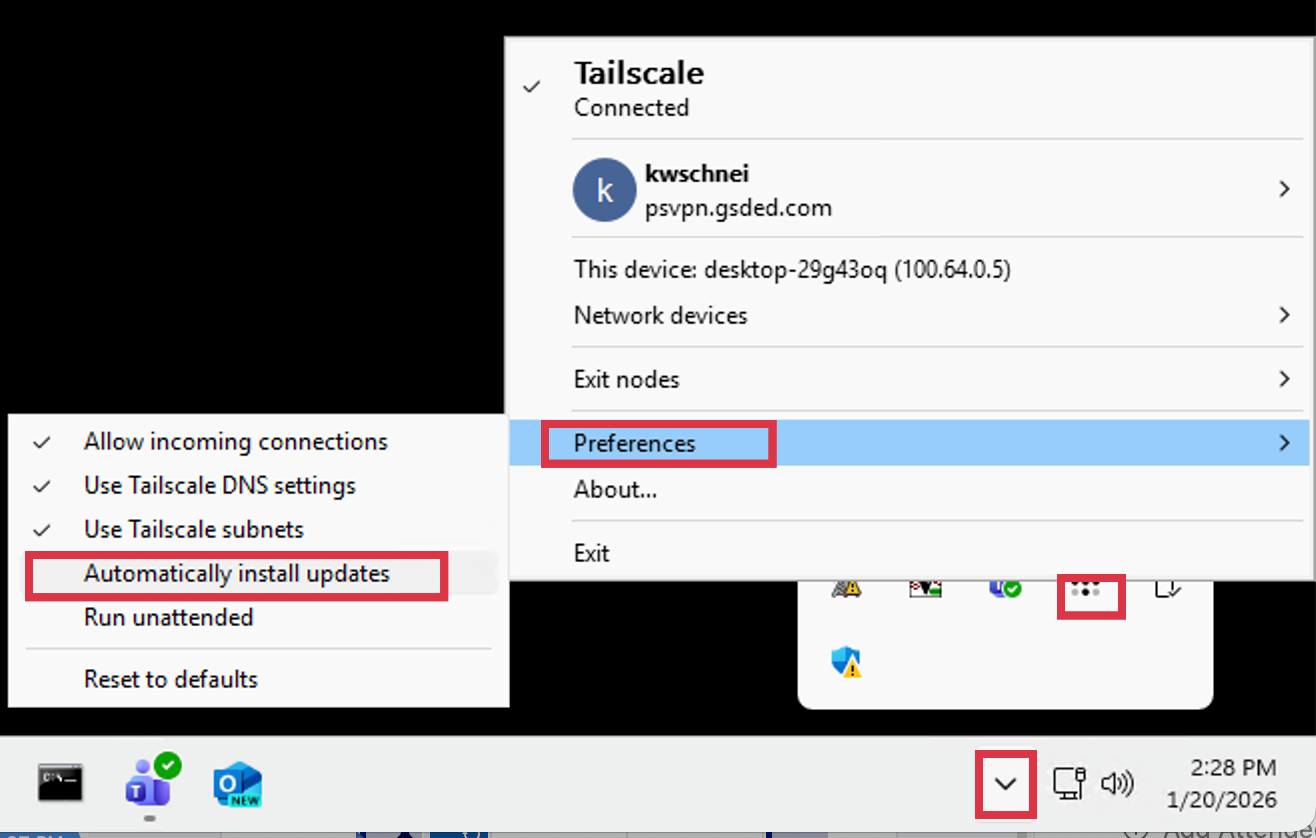Viewport: 1316px width, 838px height.
Task: Click Exit to quit Tailscale
Action: 589,552
